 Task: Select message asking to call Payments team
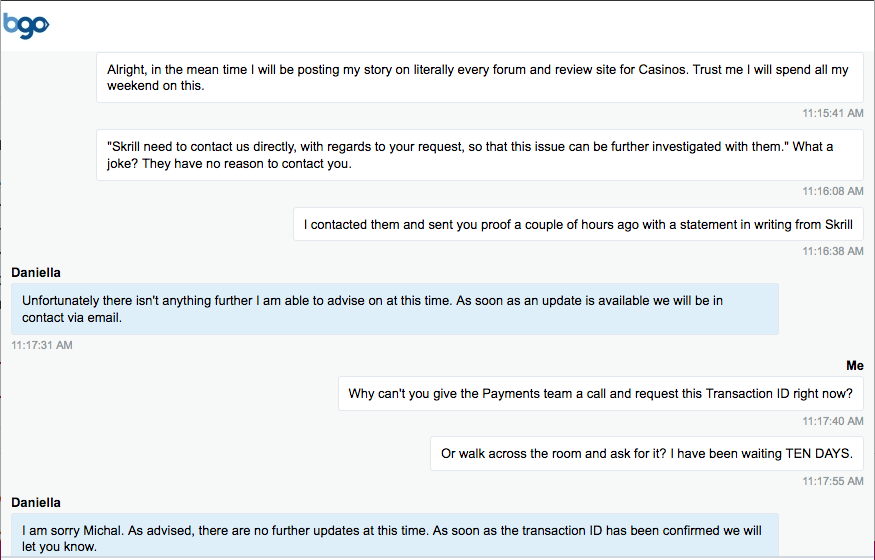pos(600,394)
